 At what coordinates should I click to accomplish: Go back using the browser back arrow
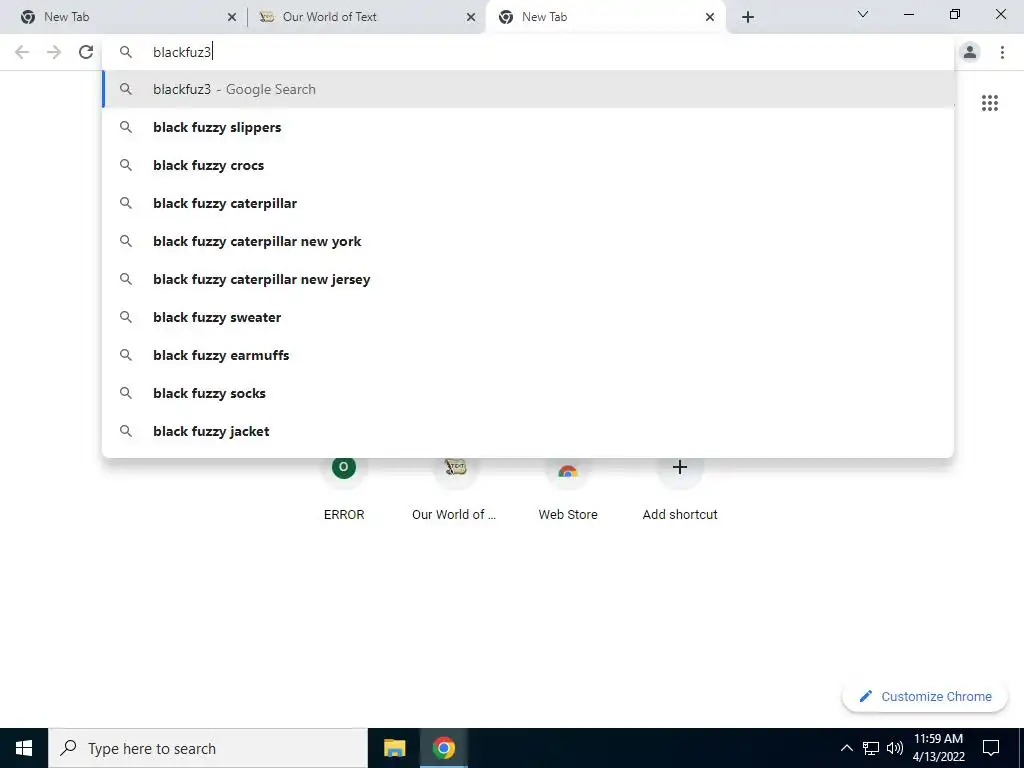pyautogui.click(x=22, y=52)
